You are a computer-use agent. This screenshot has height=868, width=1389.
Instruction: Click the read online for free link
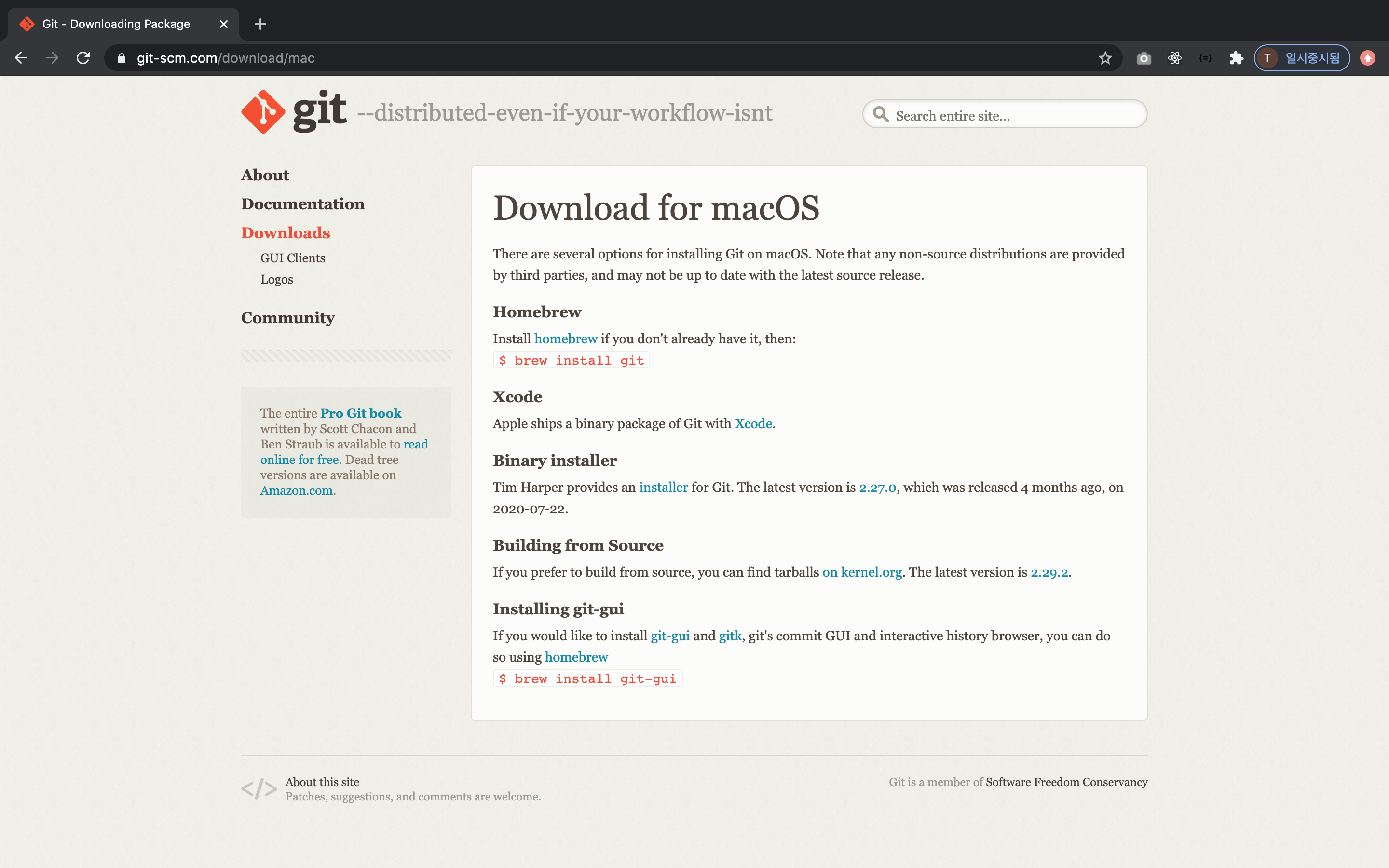tap(344, 452)
